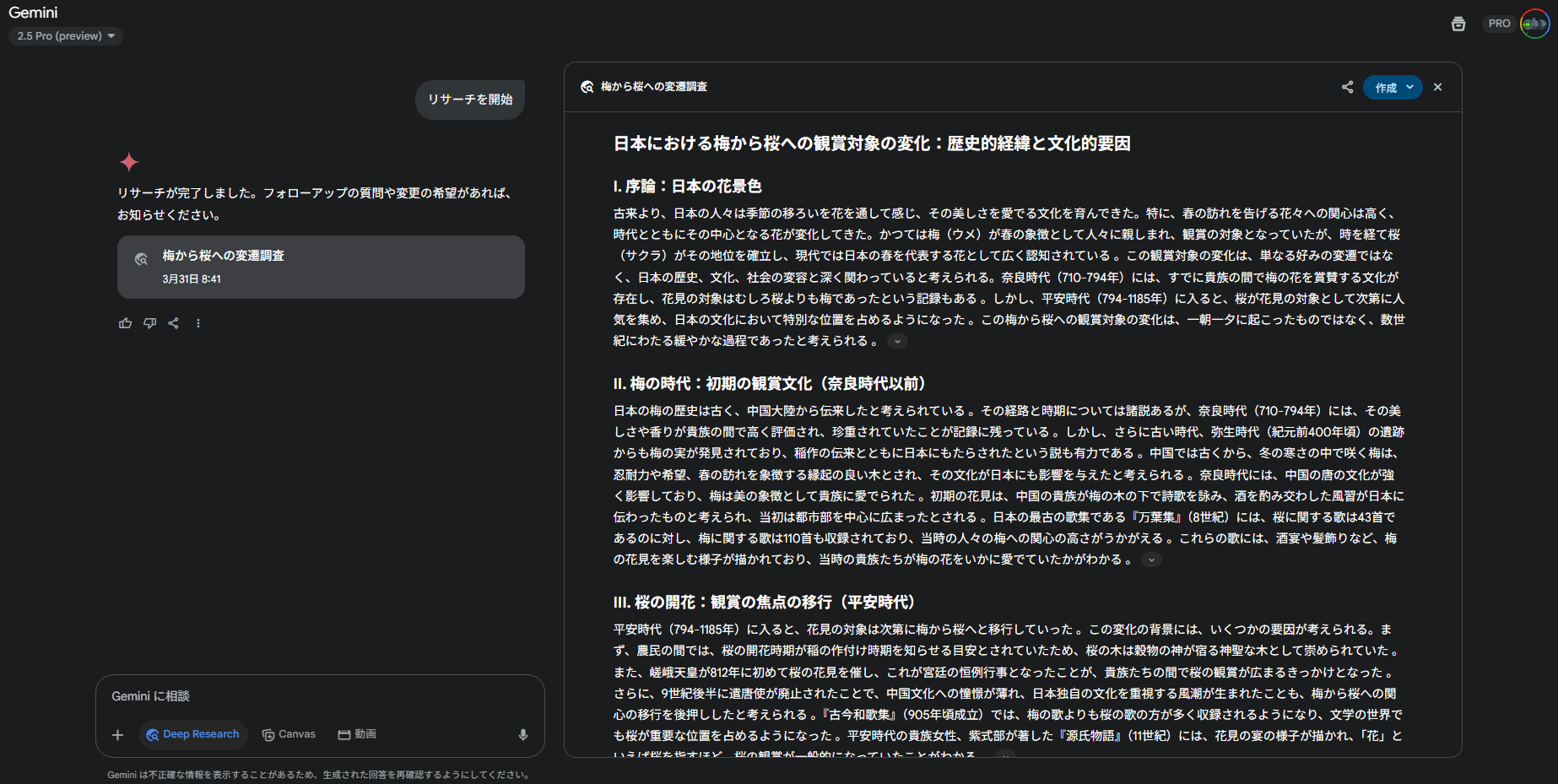
Task: Click the Google account avatar
Action: click(1534, 24)
